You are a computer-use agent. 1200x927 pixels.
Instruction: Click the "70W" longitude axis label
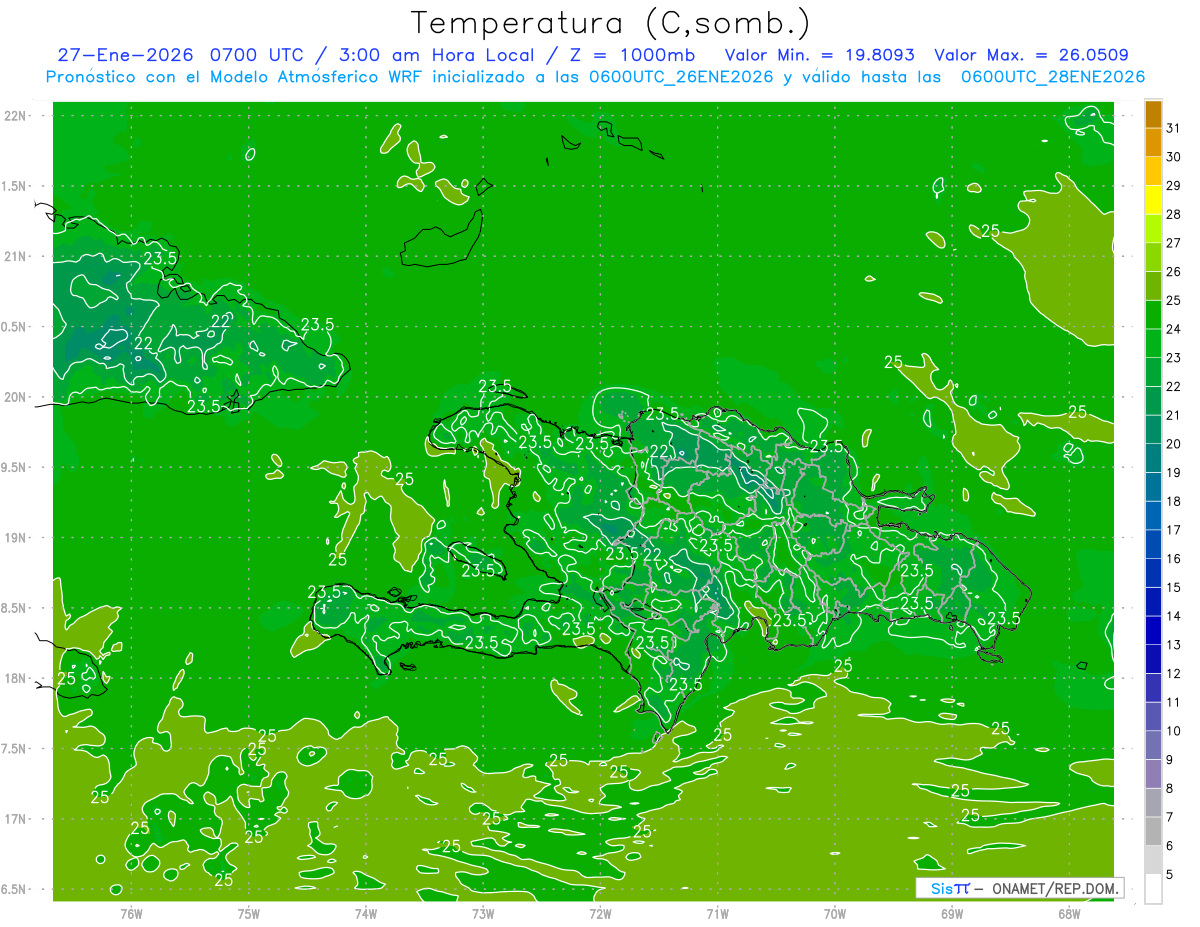click(835, 913)
